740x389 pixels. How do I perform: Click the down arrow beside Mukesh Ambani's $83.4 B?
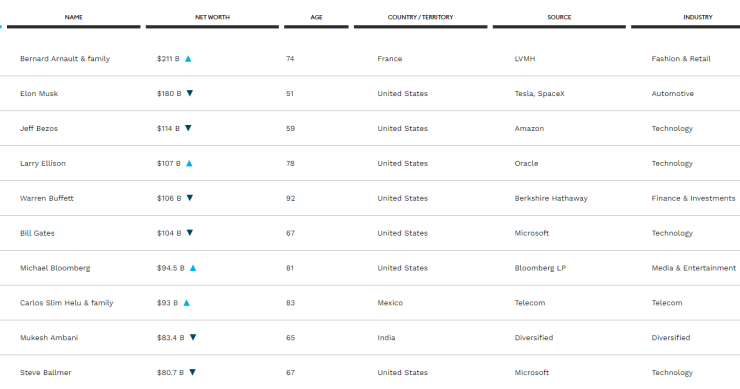pyautogui.click(x=193, y=338)
